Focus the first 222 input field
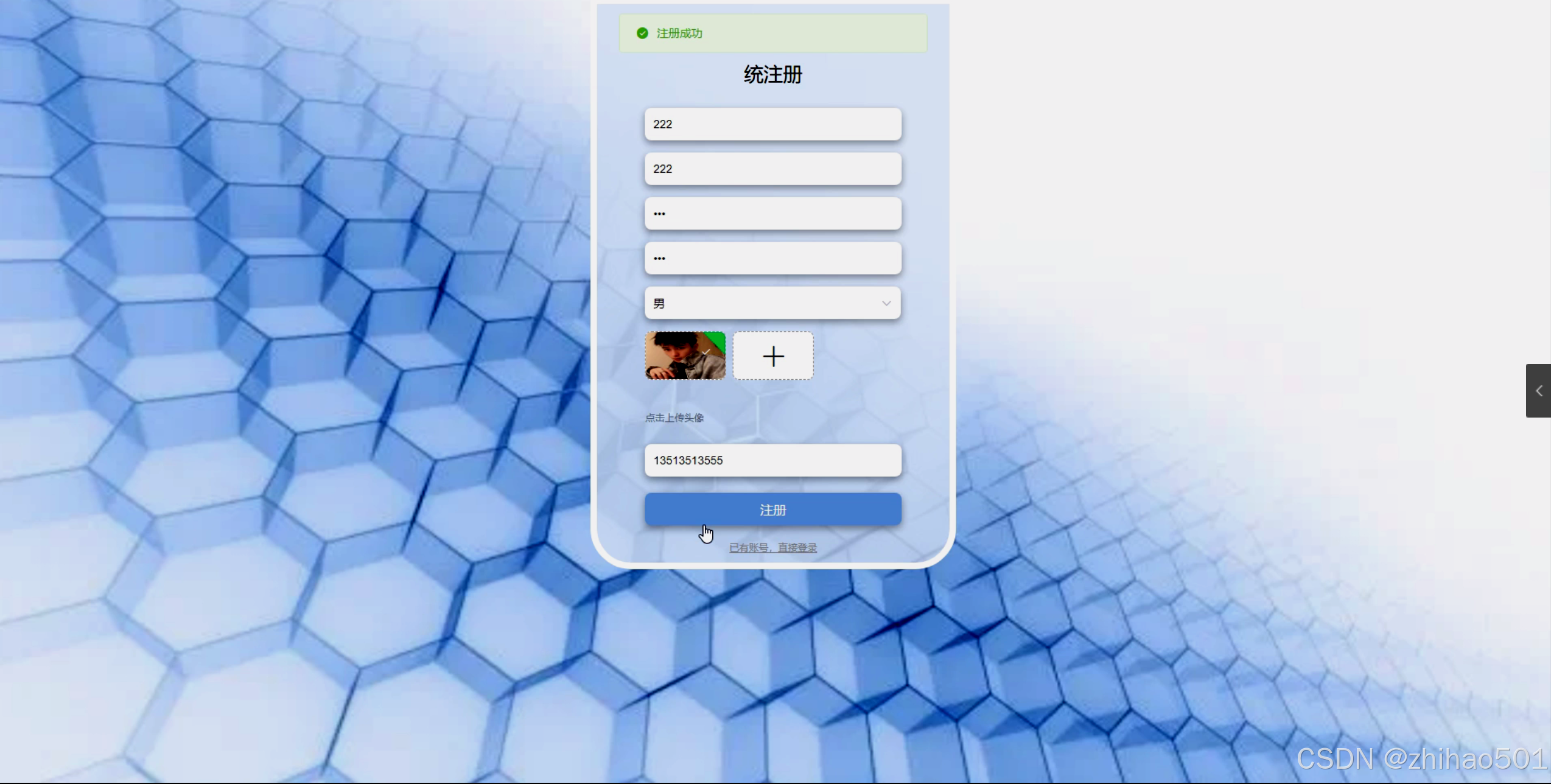 pyautogui.click(x=773, y=124)
